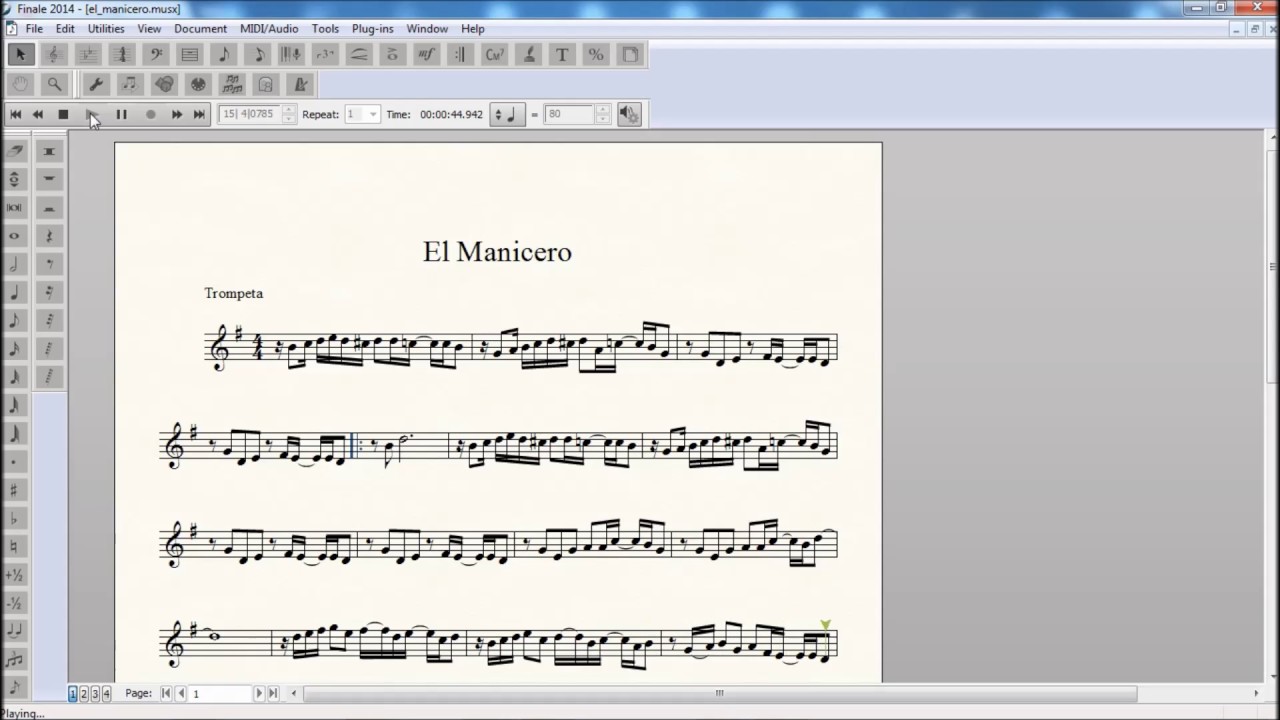Viewport: 1280px width, 720px height.
Task: Open the File menu
Action: click(34, 29)
